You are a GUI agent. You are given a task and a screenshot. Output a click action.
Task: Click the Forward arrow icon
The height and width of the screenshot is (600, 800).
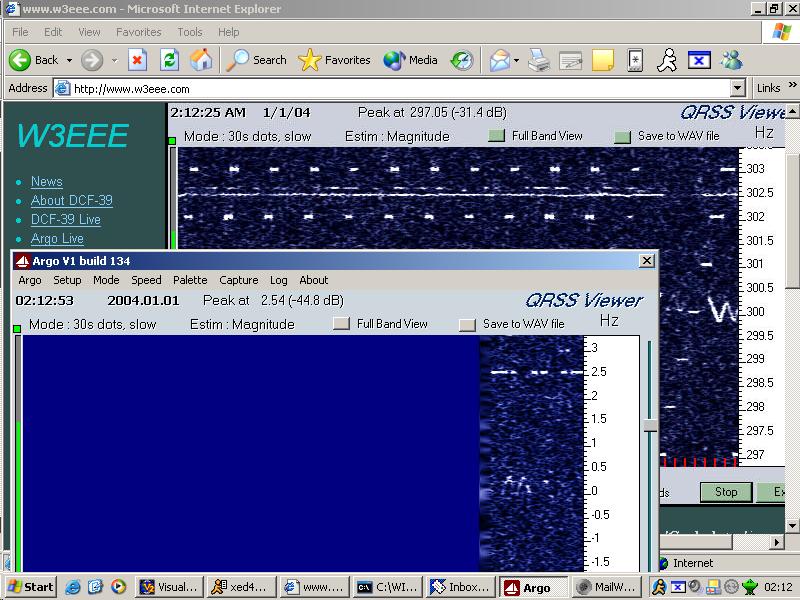92,60
